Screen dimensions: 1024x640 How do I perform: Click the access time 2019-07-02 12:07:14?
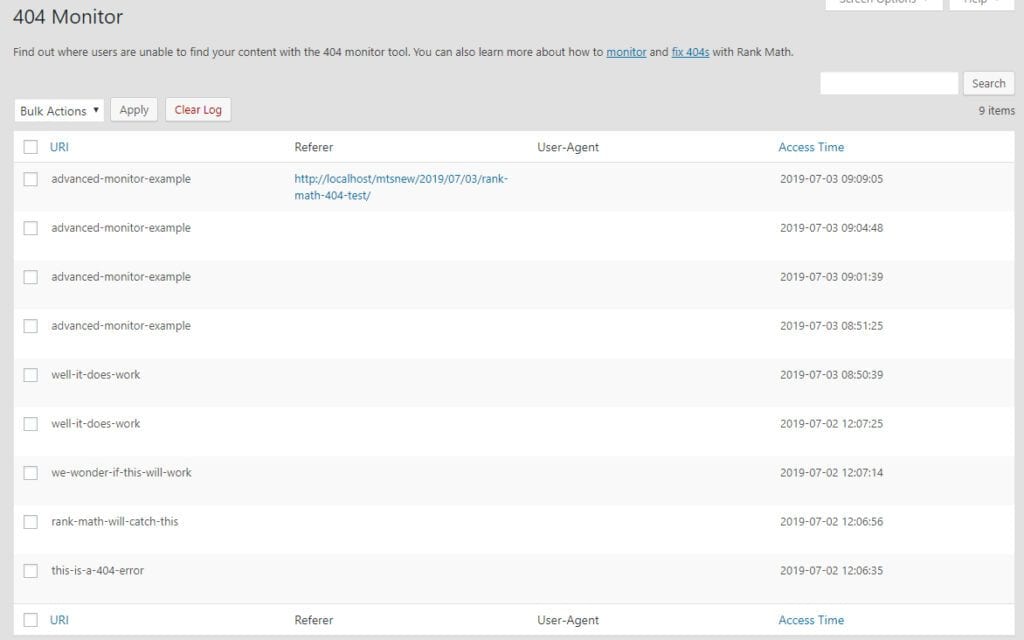(x=831, y=473)
